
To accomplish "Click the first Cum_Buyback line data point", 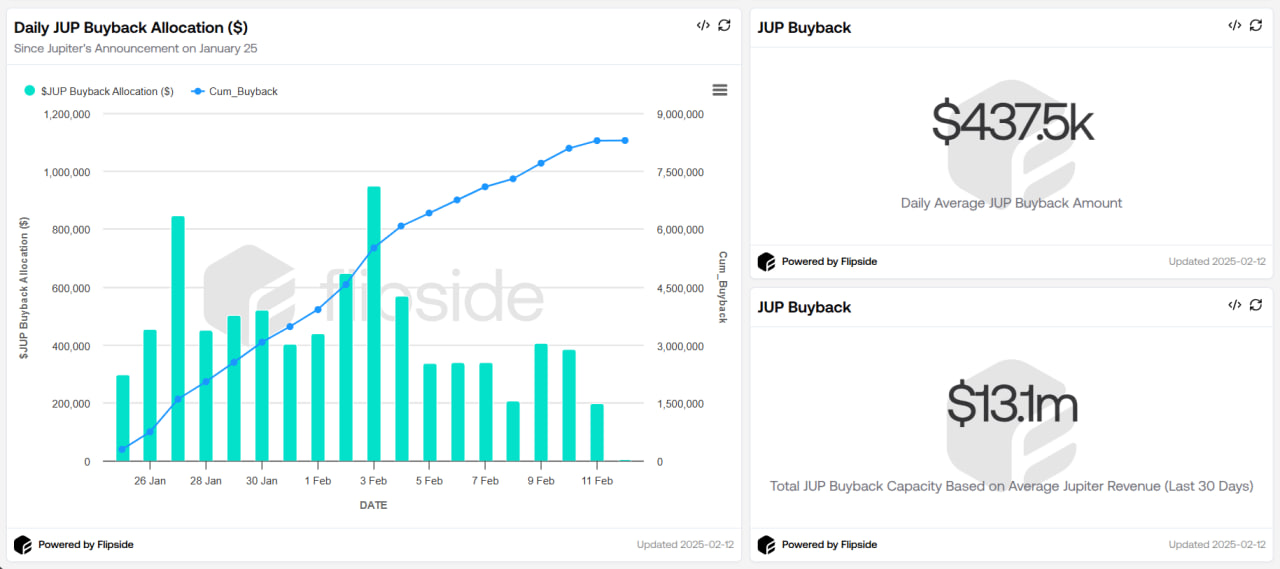I will click(x=122, y=450).
